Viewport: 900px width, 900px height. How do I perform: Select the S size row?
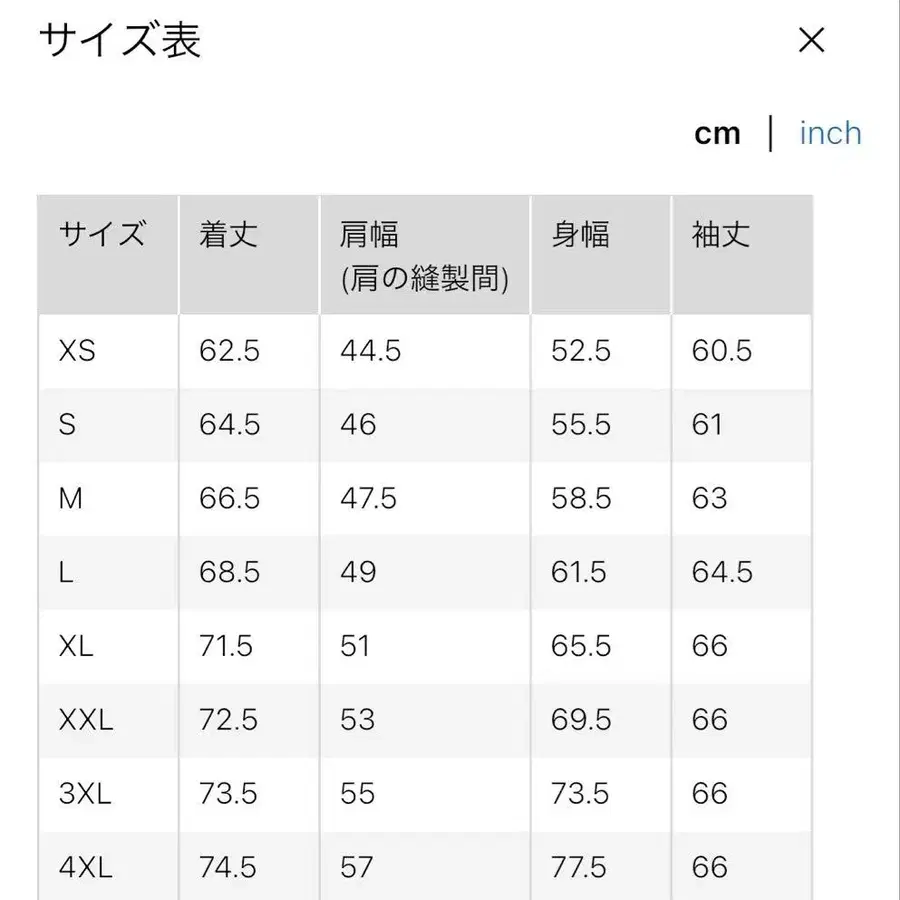(x=66, y=425)
